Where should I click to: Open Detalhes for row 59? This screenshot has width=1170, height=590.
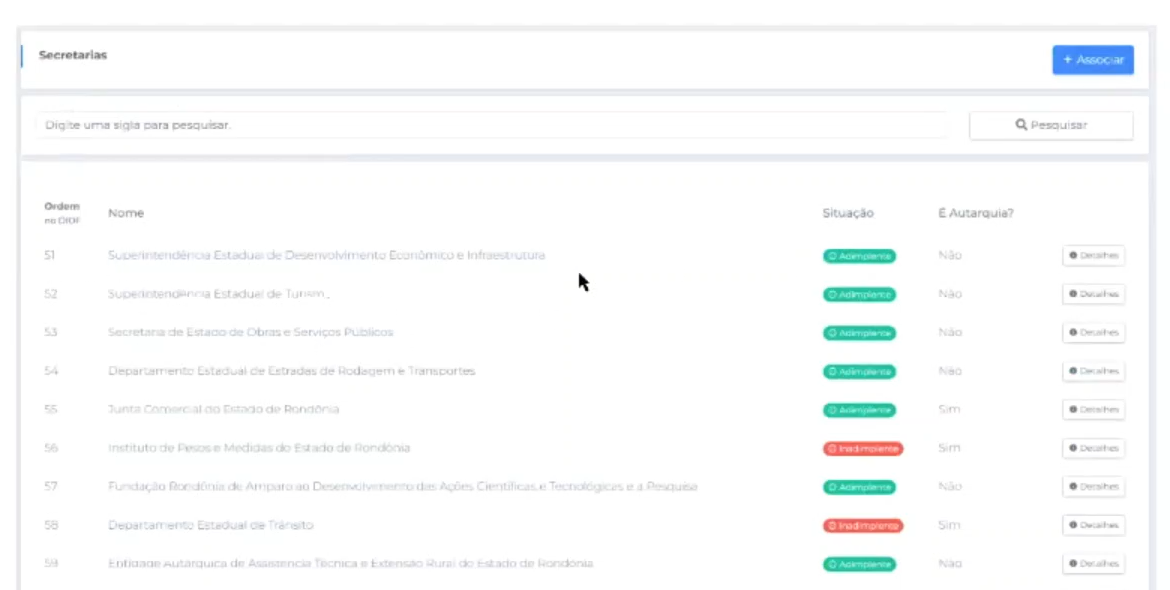click(x=1093, y=563)
